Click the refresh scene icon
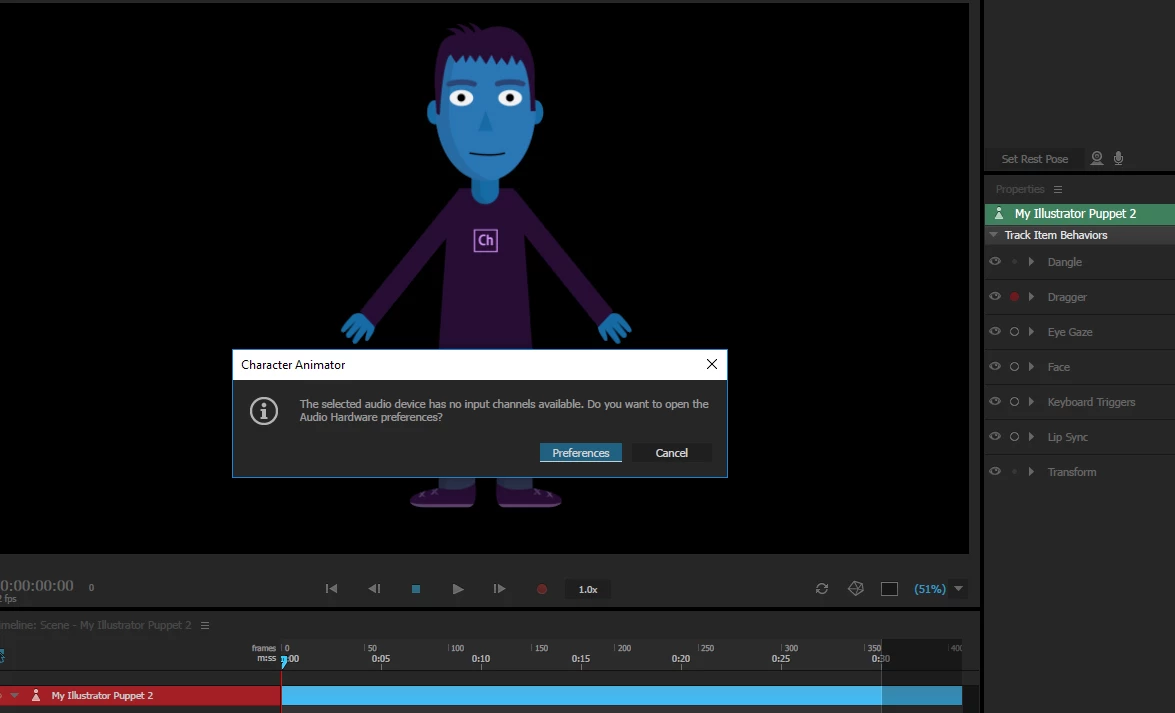Image resolution: width=1175 pixels, height=713 pixels. tap(821, 589)
